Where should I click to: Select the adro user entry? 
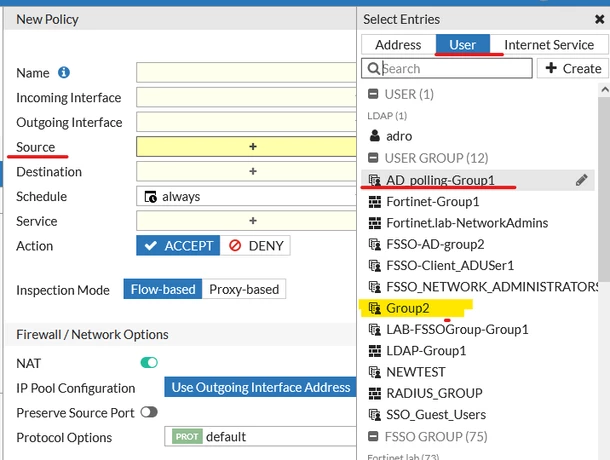(x=478, y=136)
